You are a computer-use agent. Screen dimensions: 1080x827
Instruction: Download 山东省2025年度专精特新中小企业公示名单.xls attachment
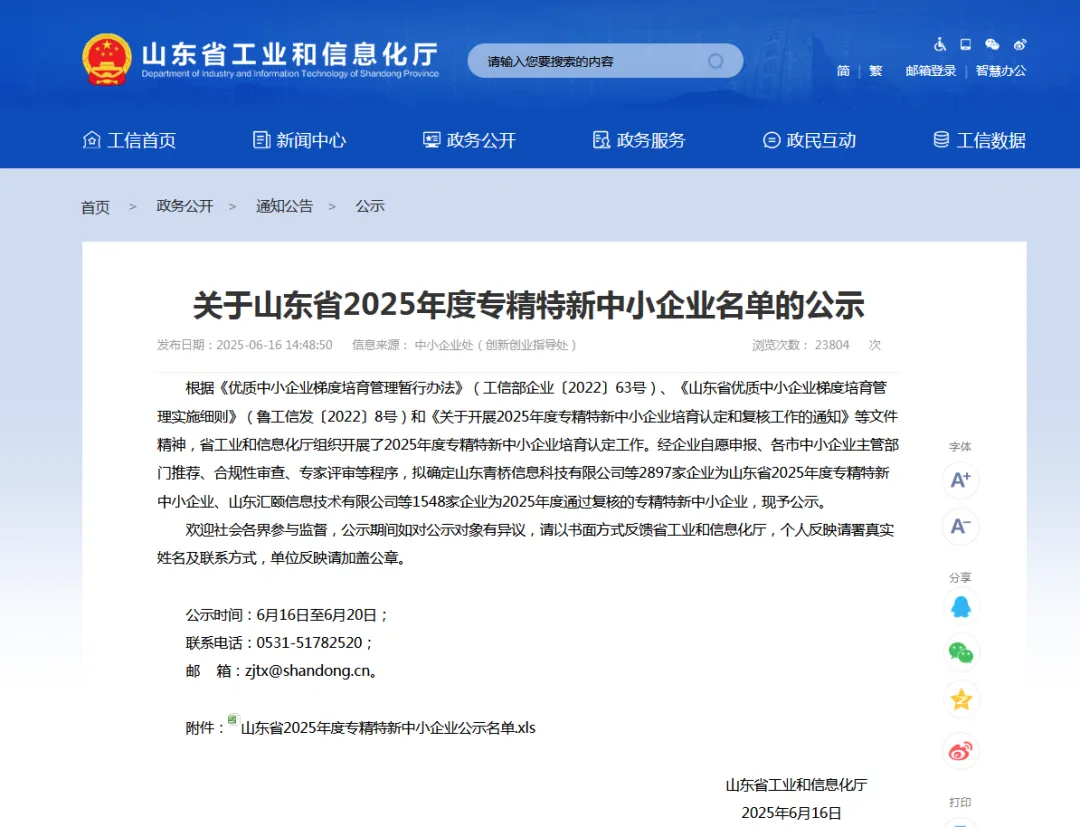tap(388, 728)
